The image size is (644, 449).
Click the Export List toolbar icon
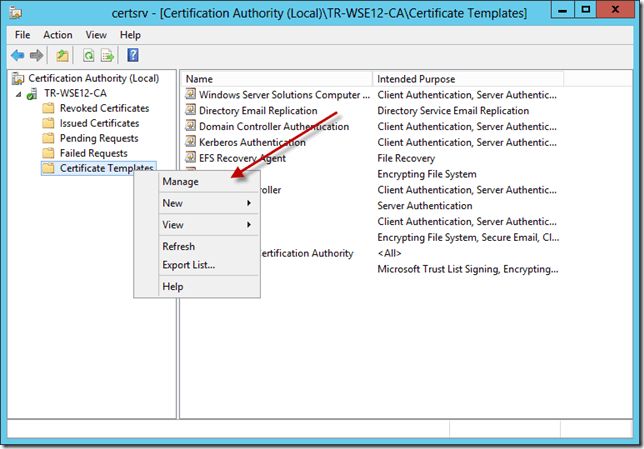pyautogui.click(x=107, y=55)
